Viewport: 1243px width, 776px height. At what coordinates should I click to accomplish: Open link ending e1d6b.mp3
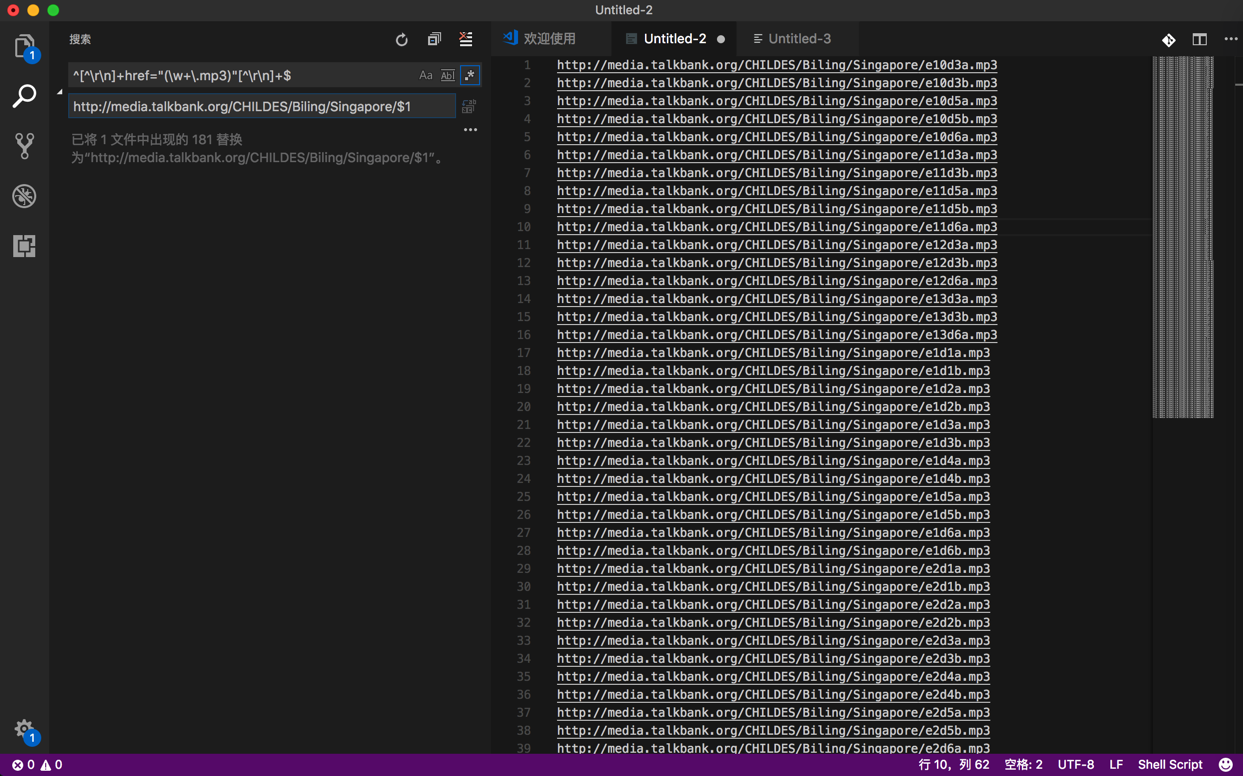[x=773, y=551]
